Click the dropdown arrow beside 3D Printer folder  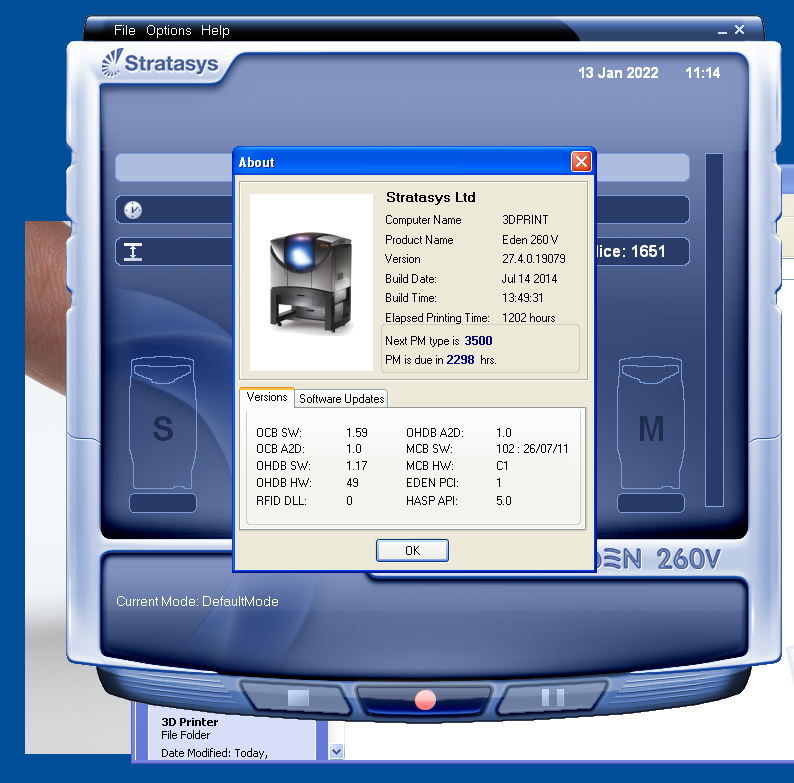click(x=336, y=752)
